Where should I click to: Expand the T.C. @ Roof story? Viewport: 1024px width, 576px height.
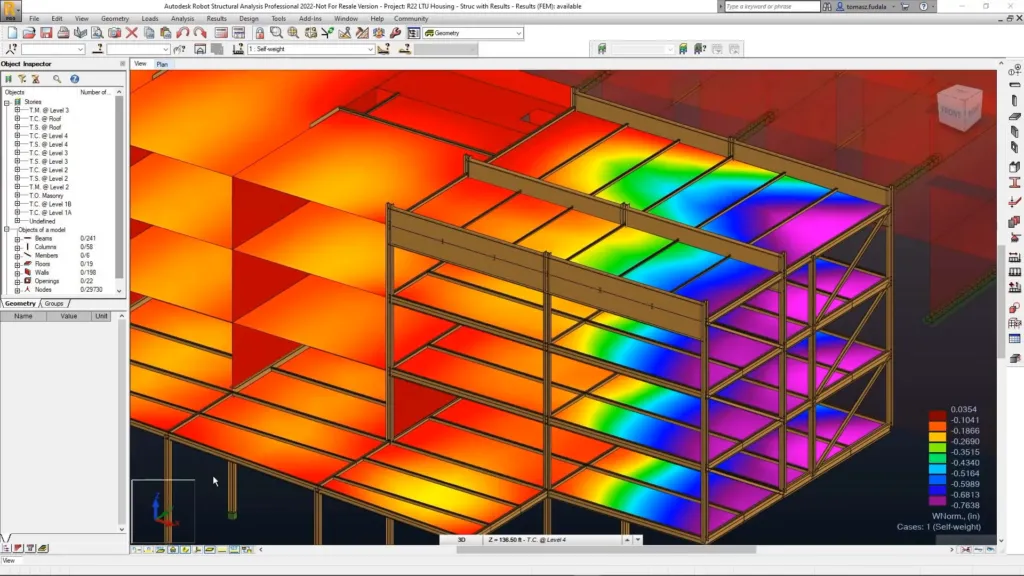tap(17, 119)
